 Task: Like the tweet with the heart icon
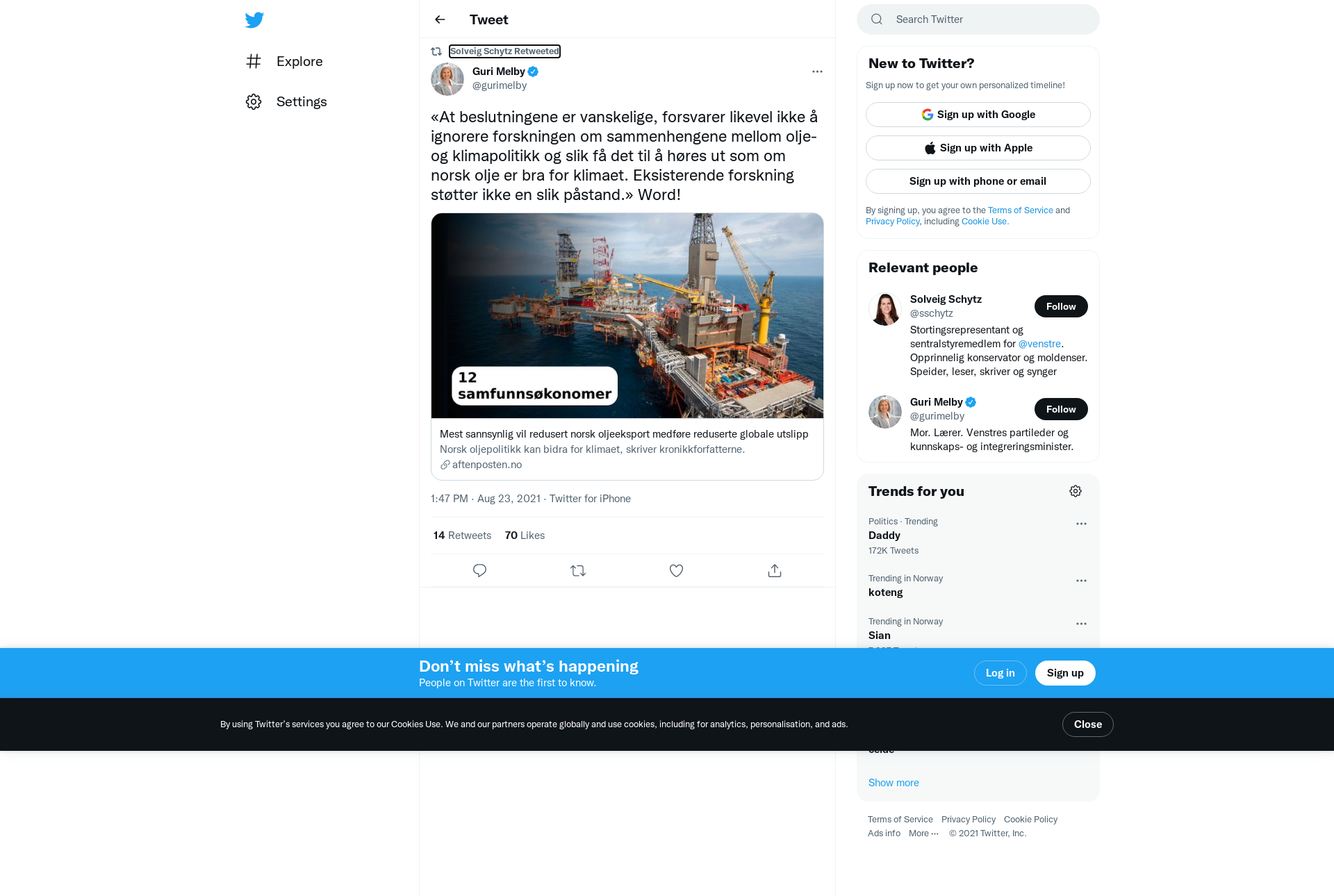click(x=676, y=570)
